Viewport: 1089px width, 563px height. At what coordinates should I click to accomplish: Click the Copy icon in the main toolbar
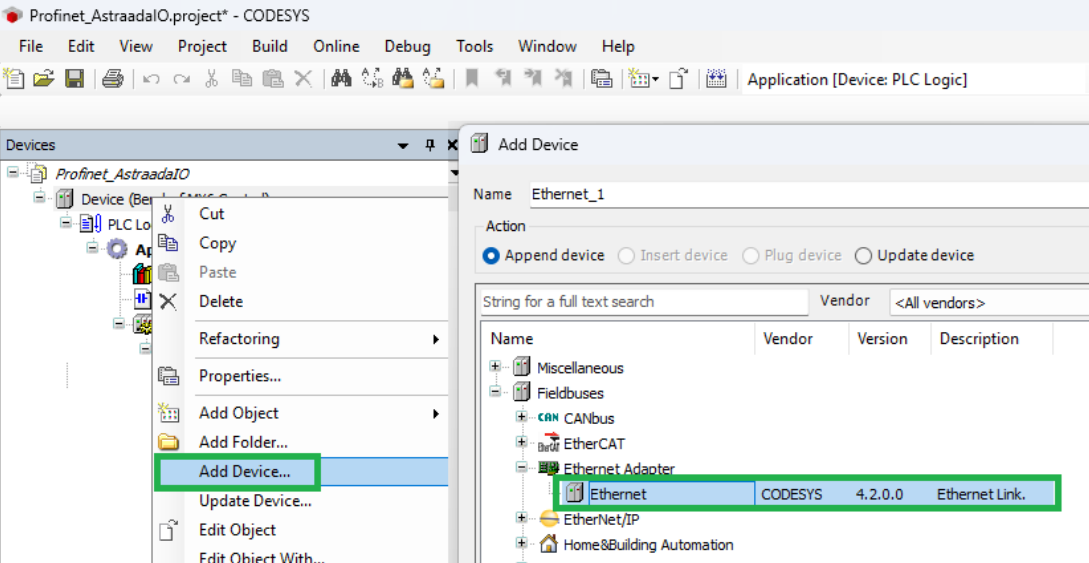tap(242, 78)
